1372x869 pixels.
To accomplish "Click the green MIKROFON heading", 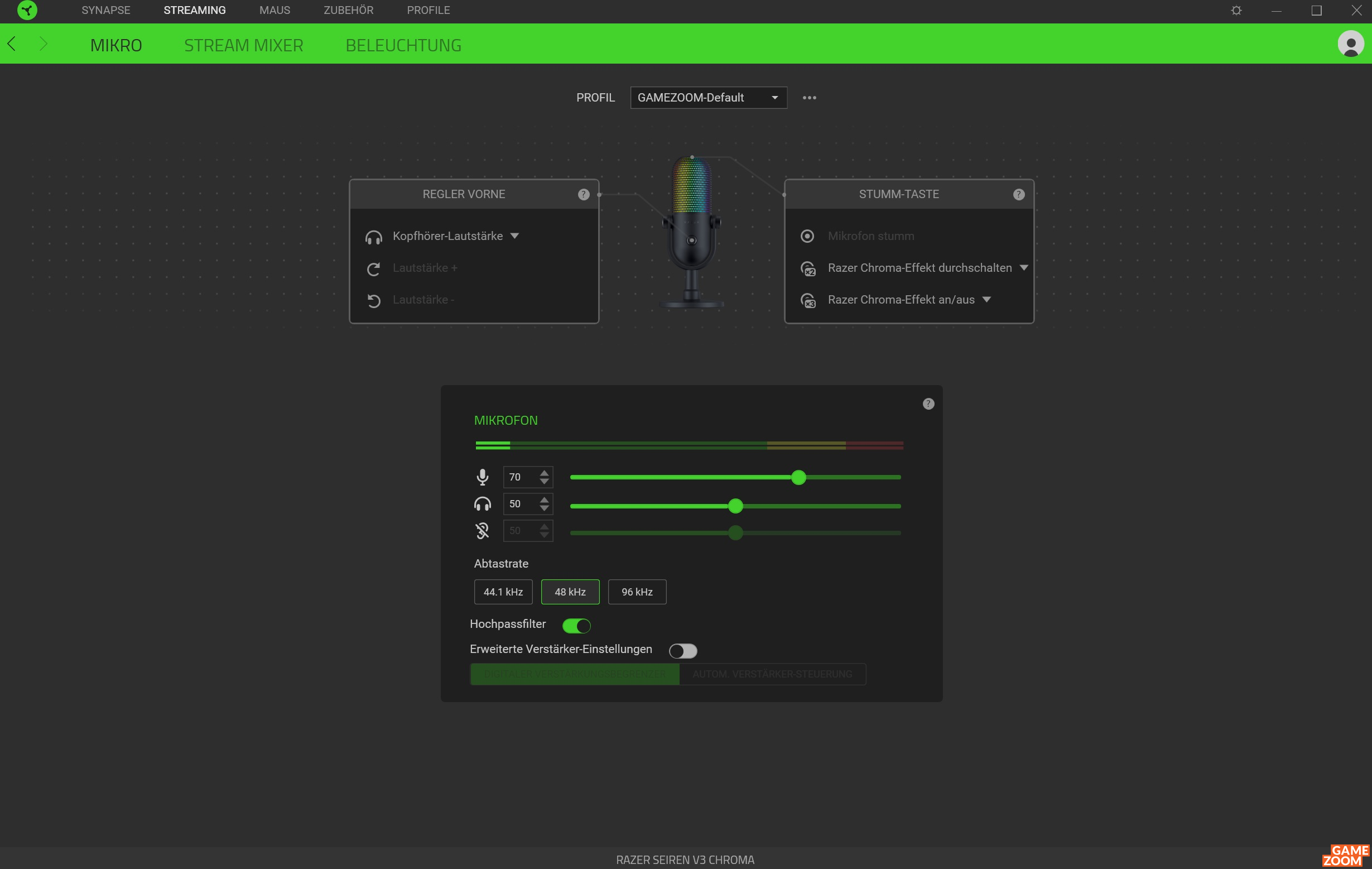I will 506,420.
